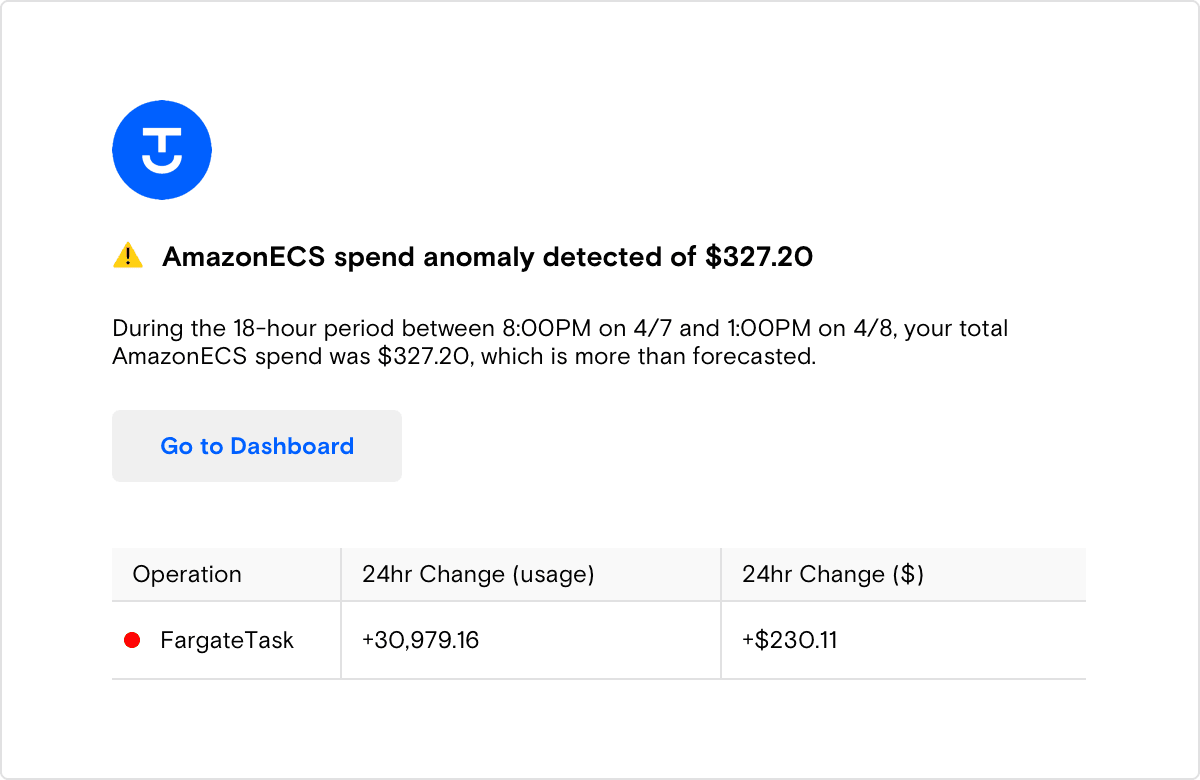The height and width of the screenshot is (780, 1200).
Task: Click the blue smiley face logo
Action: point(162,150)
